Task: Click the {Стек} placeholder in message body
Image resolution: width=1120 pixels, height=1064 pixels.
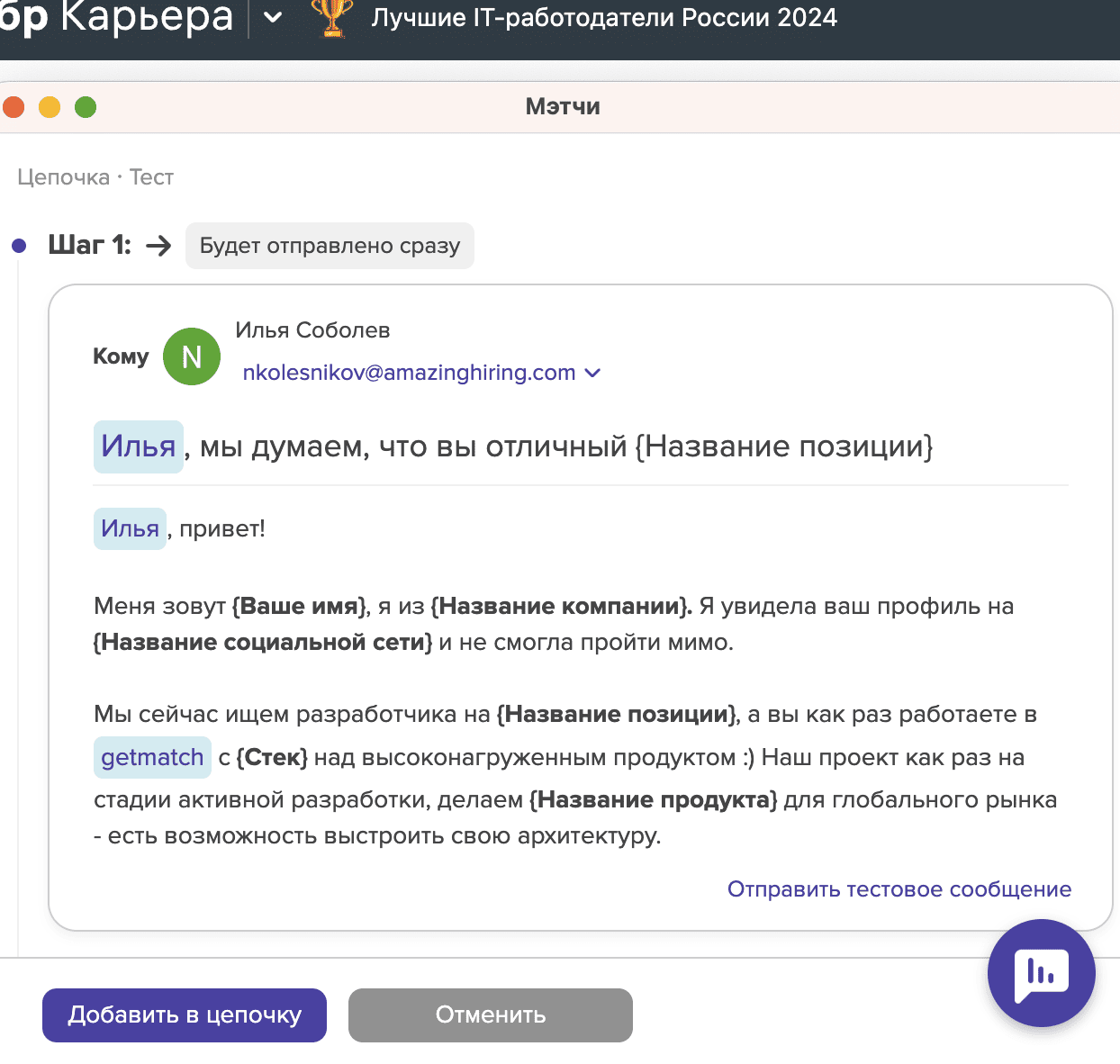Action: (272, 757)
